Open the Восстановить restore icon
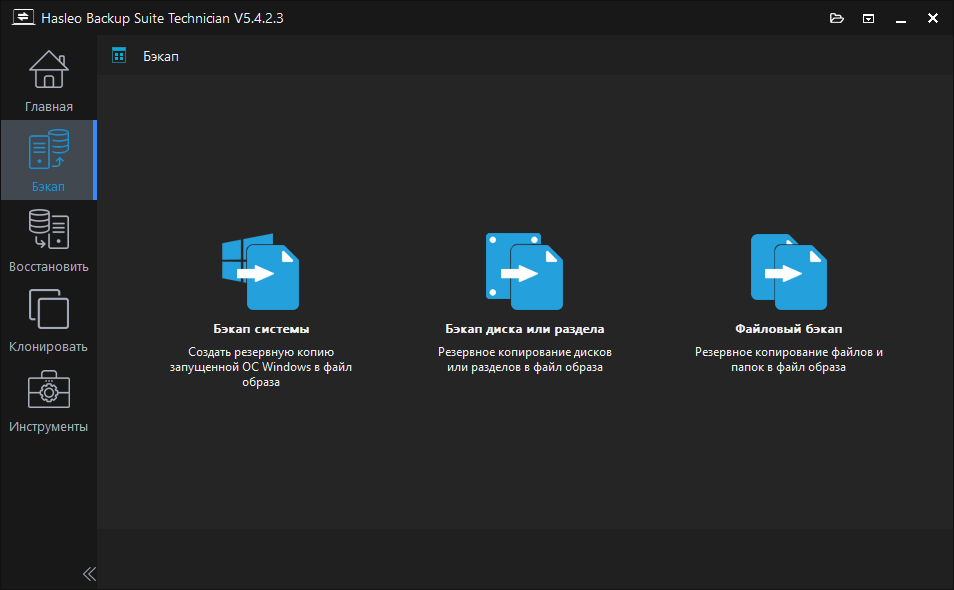 49,229
